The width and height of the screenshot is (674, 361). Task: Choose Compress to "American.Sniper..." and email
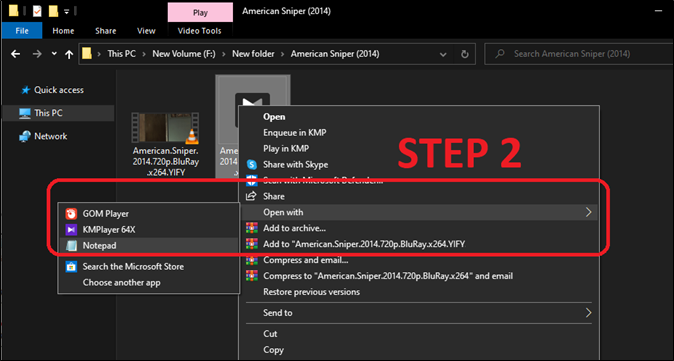pyautogui.click(x=388, y=276)
